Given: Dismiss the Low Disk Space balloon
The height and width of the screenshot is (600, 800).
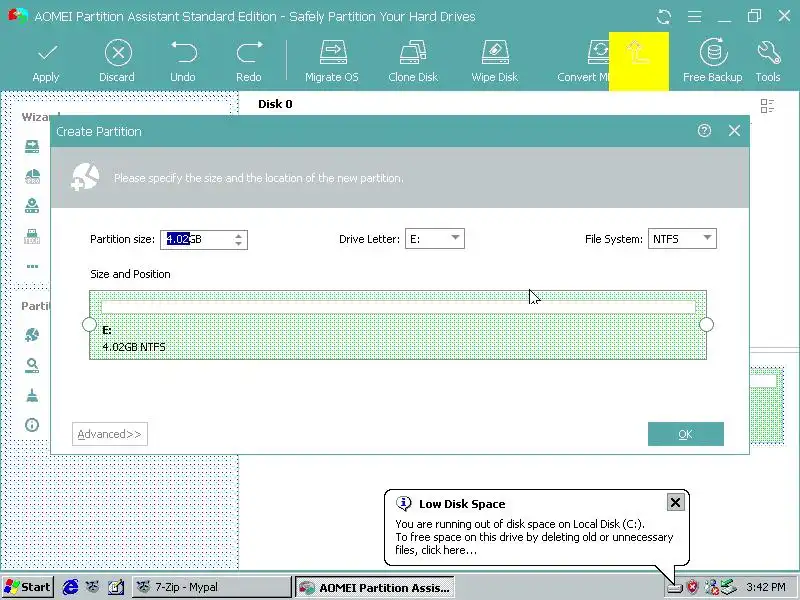Looking at the screenshot, I should point(675,503).
